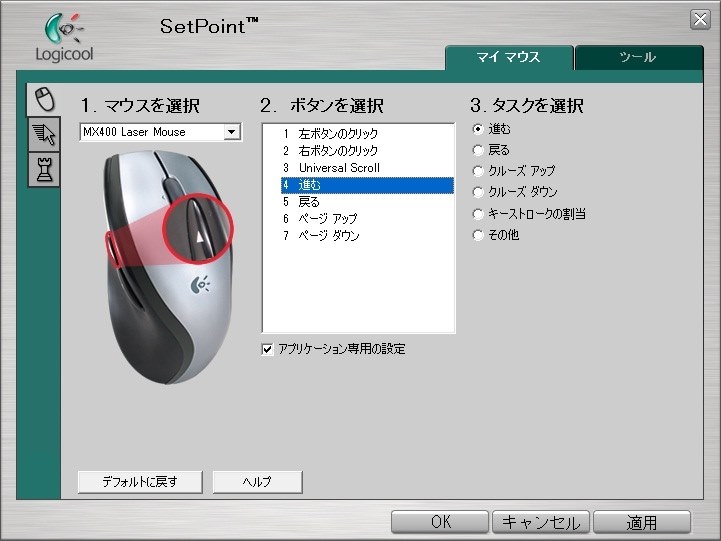This screenshot has width=721, height=541.
Task: Choose the クルーズ ダウン radio button
Action: point(478,192)
